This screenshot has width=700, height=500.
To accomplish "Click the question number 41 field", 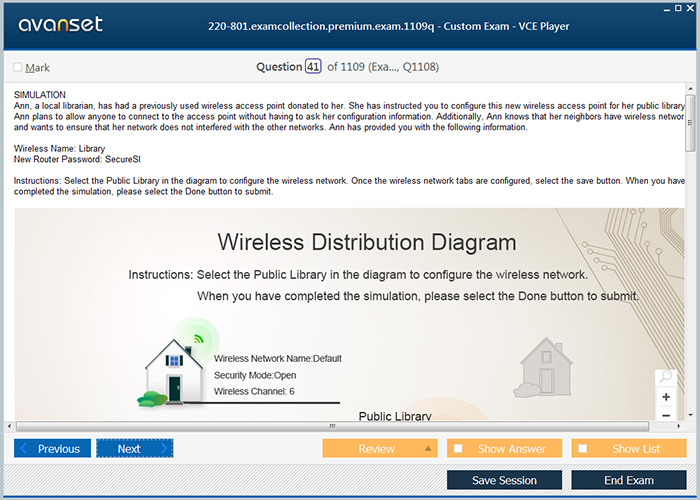I will (313, 67).
